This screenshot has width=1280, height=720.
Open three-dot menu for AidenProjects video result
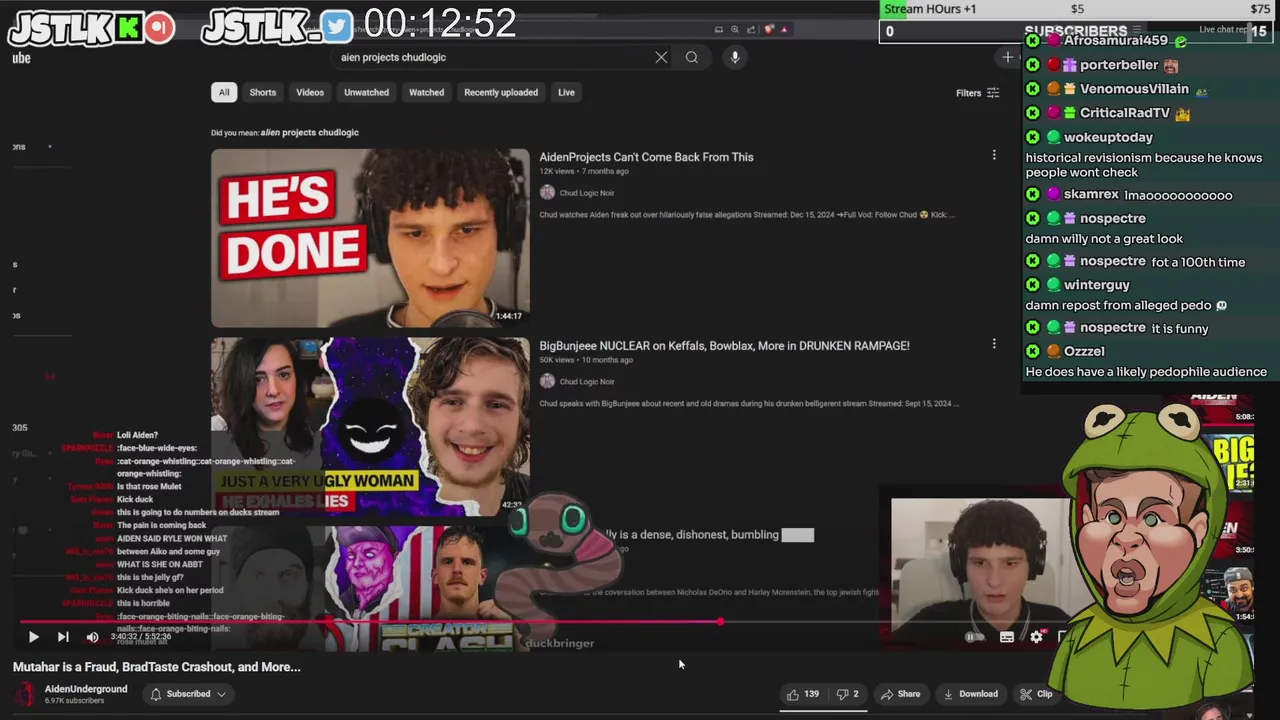pos(994,155)
